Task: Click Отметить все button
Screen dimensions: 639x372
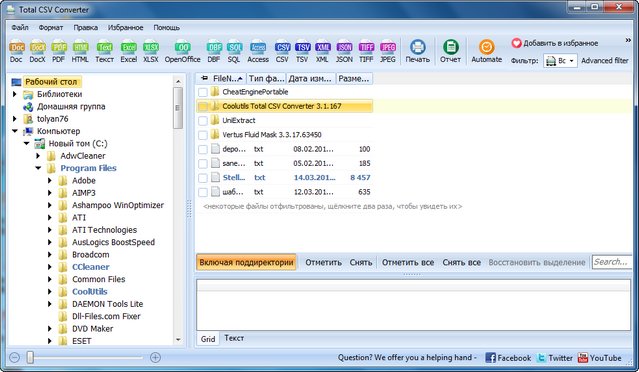Action: pos(408,263)
